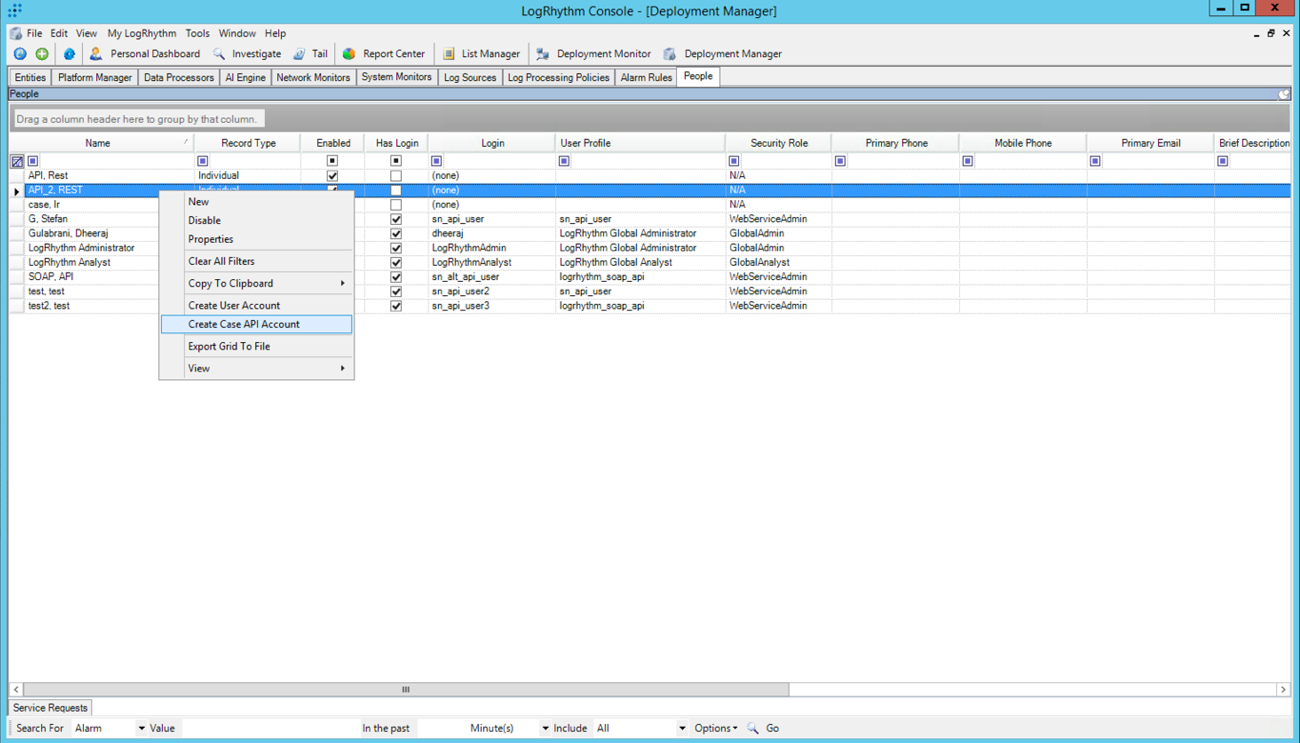Screen dimensions: 1300x743
Task: Click the Name column filter icon
Action: [33, 161]
